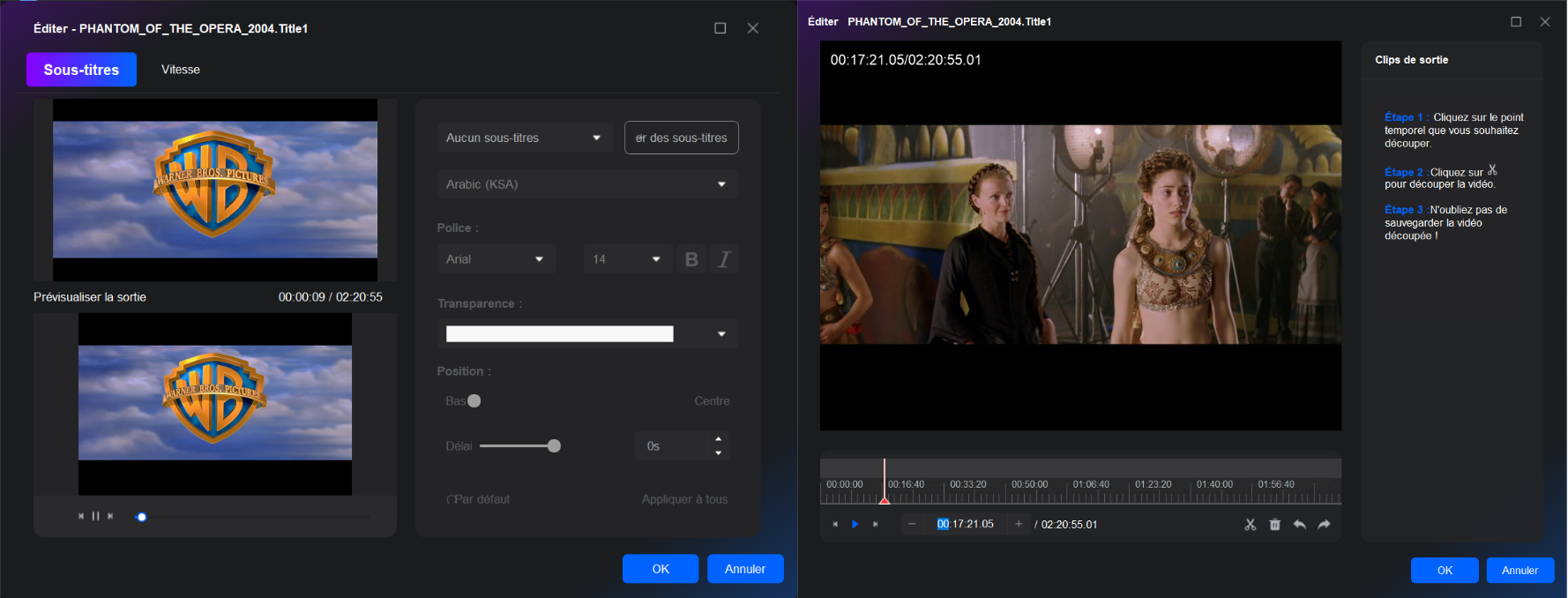This screenshot has height=598, width=1568.
Task: Click the 01:56:40 timeline mark
Action: [1276, 484]
